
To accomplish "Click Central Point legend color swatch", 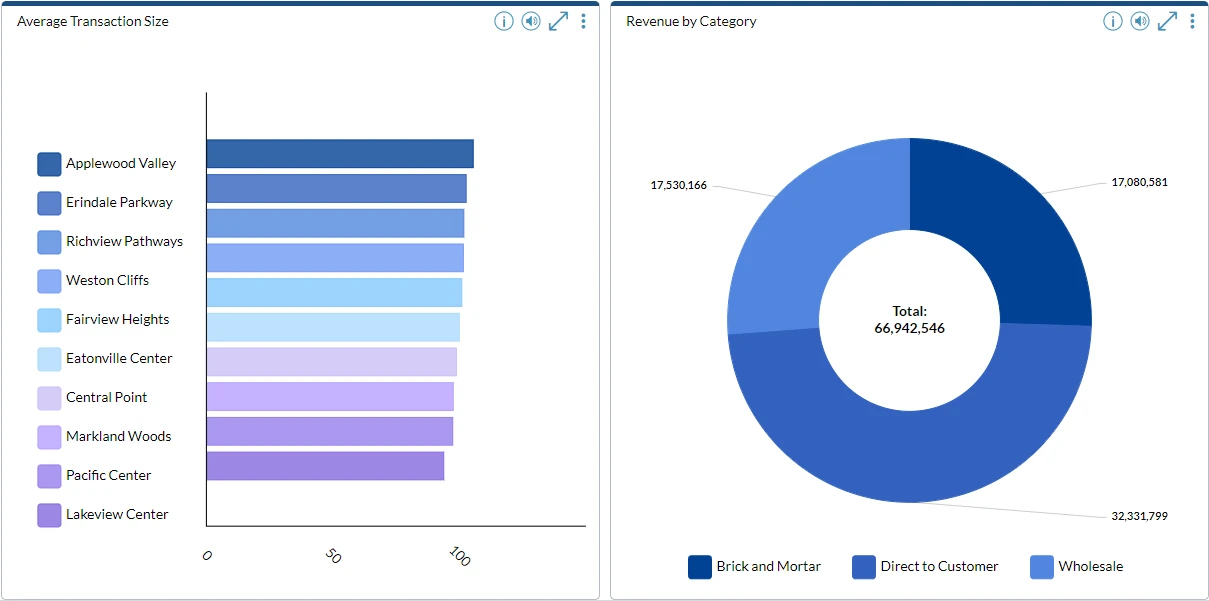I will click(x=49, y=398).
